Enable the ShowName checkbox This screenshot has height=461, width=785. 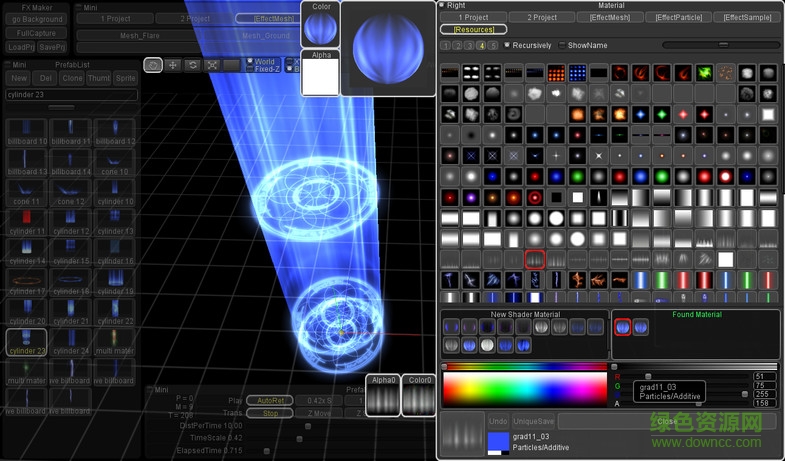[x=561, y=45]
